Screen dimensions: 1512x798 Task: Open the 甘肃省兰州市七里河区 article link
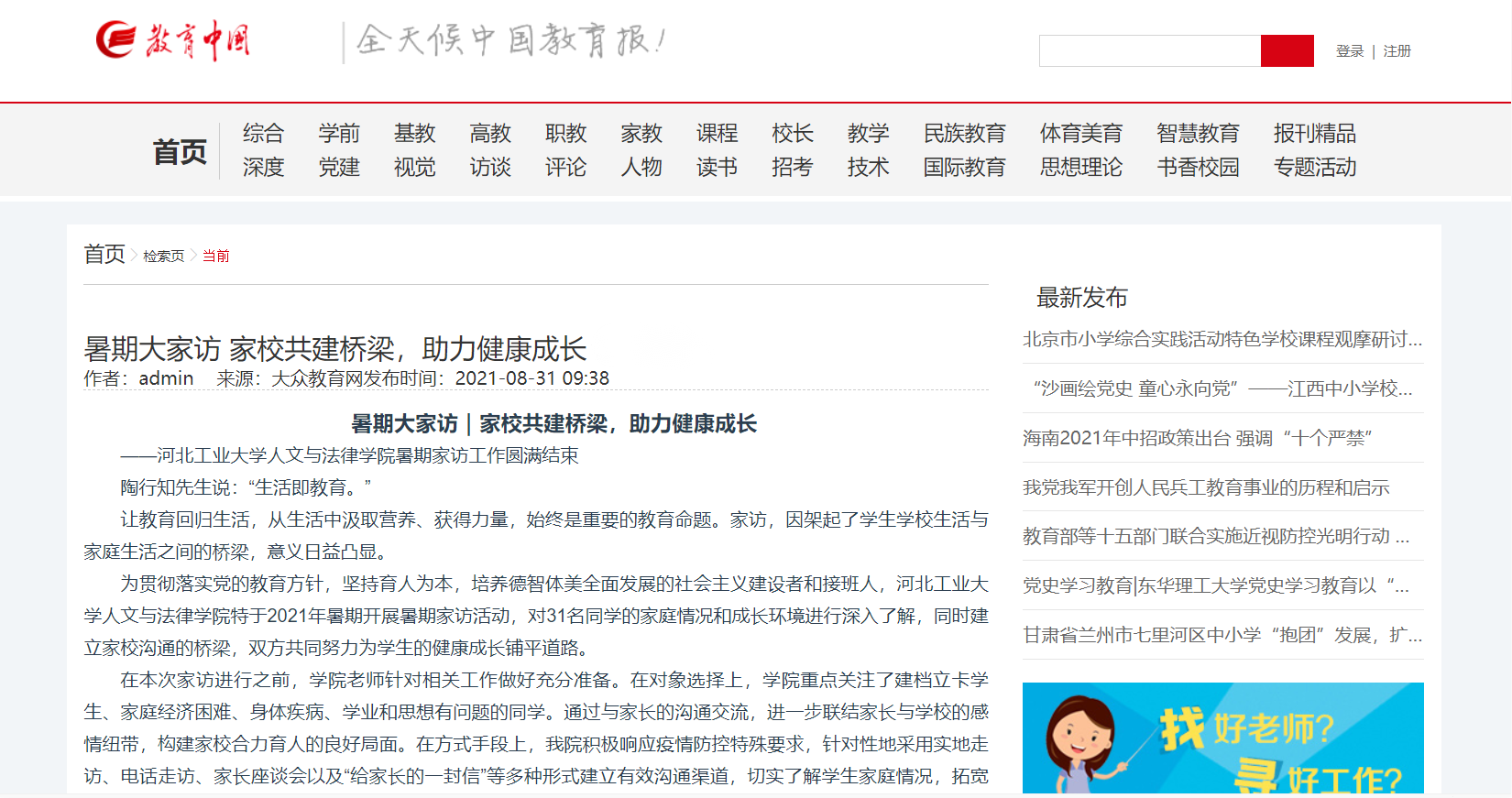1222,635
